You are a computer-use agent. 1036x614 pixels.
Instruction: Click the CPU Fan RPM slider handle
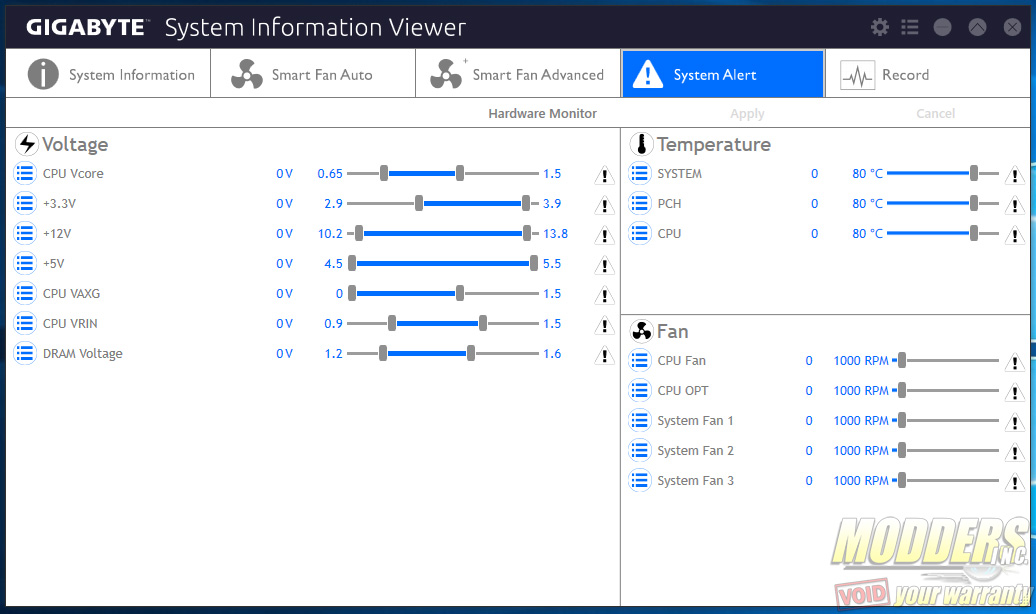click(x=902, y=361)
